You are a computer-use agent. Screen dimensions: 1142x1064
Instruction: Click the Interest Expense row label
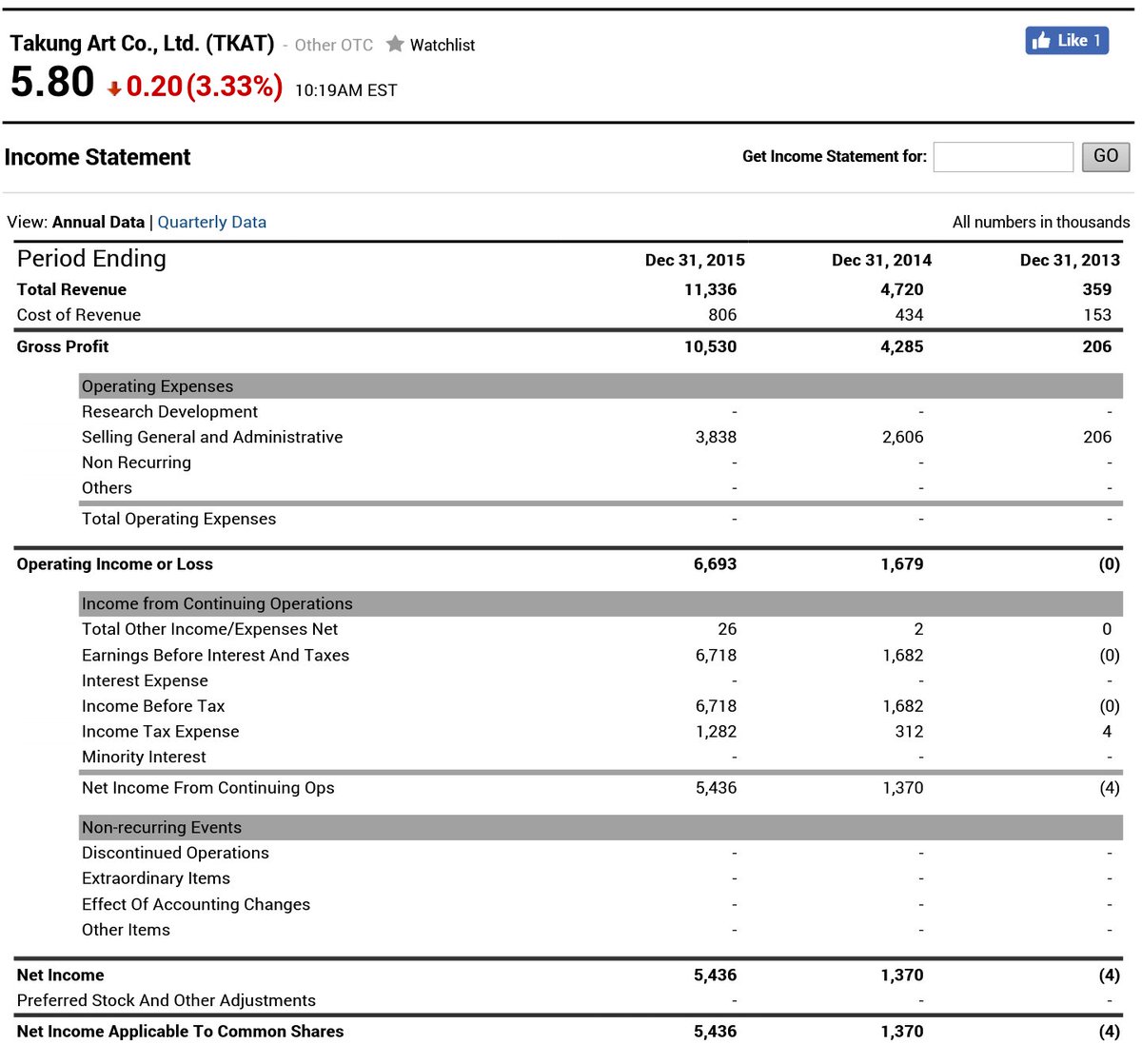click(x=145, y=680)
